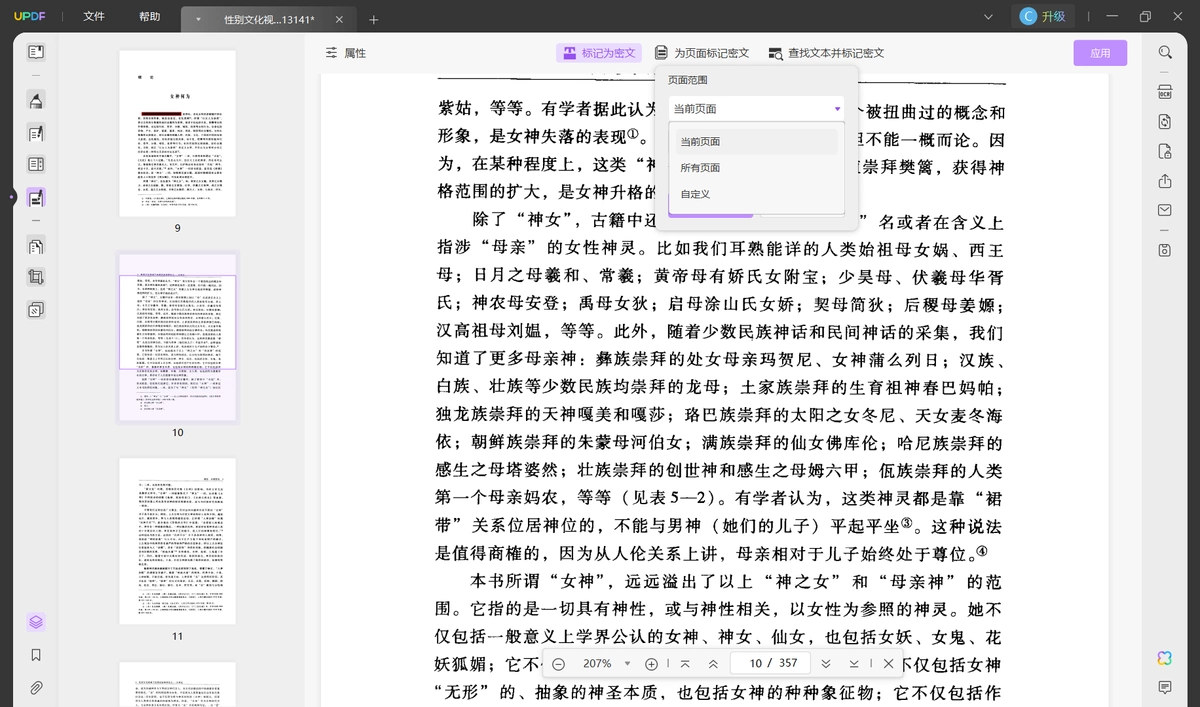This screenshot has height=707, width=1200.
Task: Open the tab list chevron in title bar
Action: pos(989,17)
